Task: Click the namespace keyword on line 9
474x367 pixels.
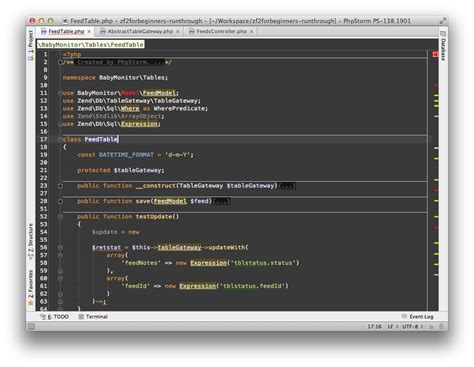Action: click(x=79, y=78)
